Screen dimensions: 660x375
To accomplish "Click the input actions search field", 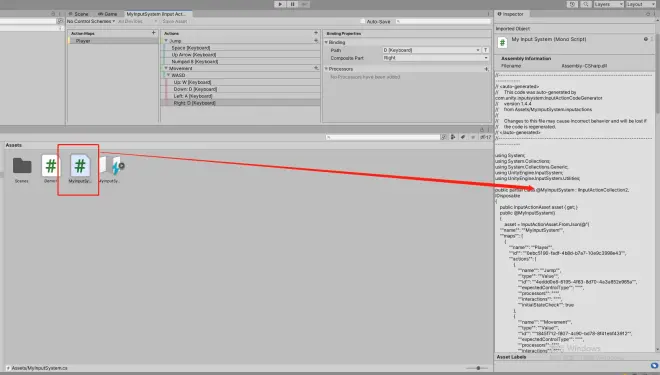I will click(443, 21).
